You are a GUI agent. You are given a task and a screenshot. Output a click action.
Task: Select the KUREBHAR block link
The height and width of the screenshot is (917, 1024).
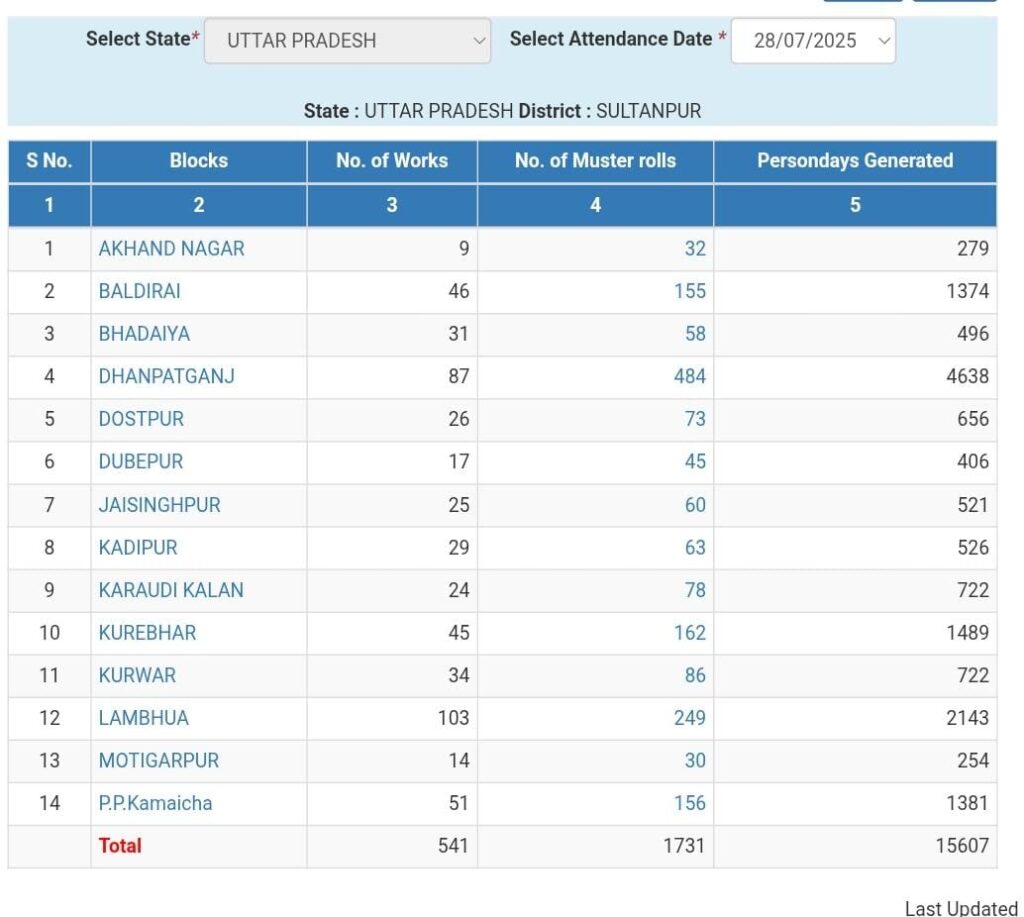pyautogui.click(x=147, y=633)
